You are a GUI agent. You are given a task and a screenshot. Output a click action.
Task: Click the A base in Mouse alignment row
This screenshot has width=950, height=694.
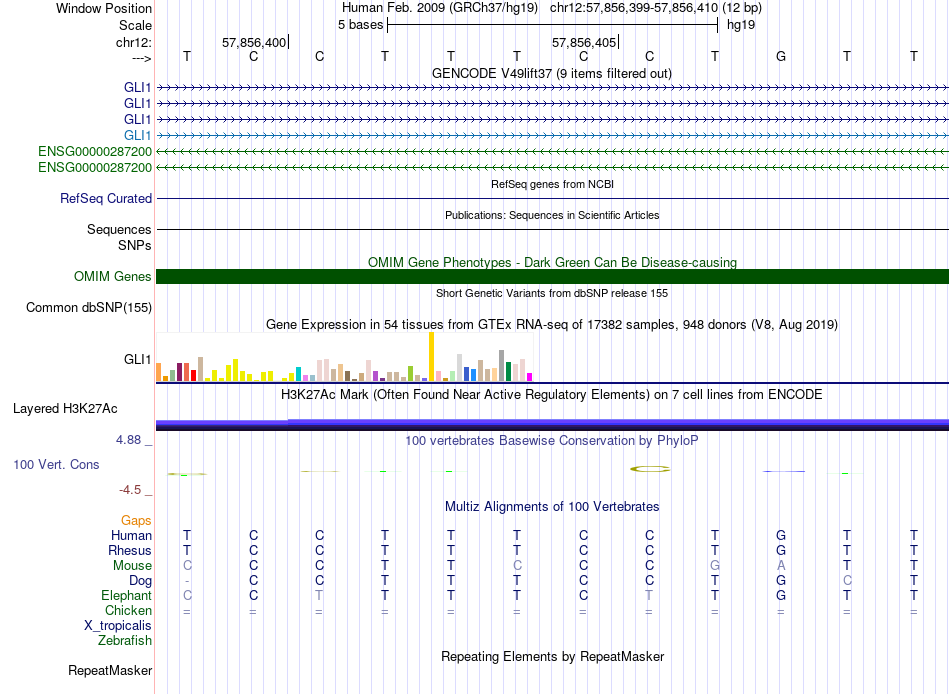pos(781,566)
